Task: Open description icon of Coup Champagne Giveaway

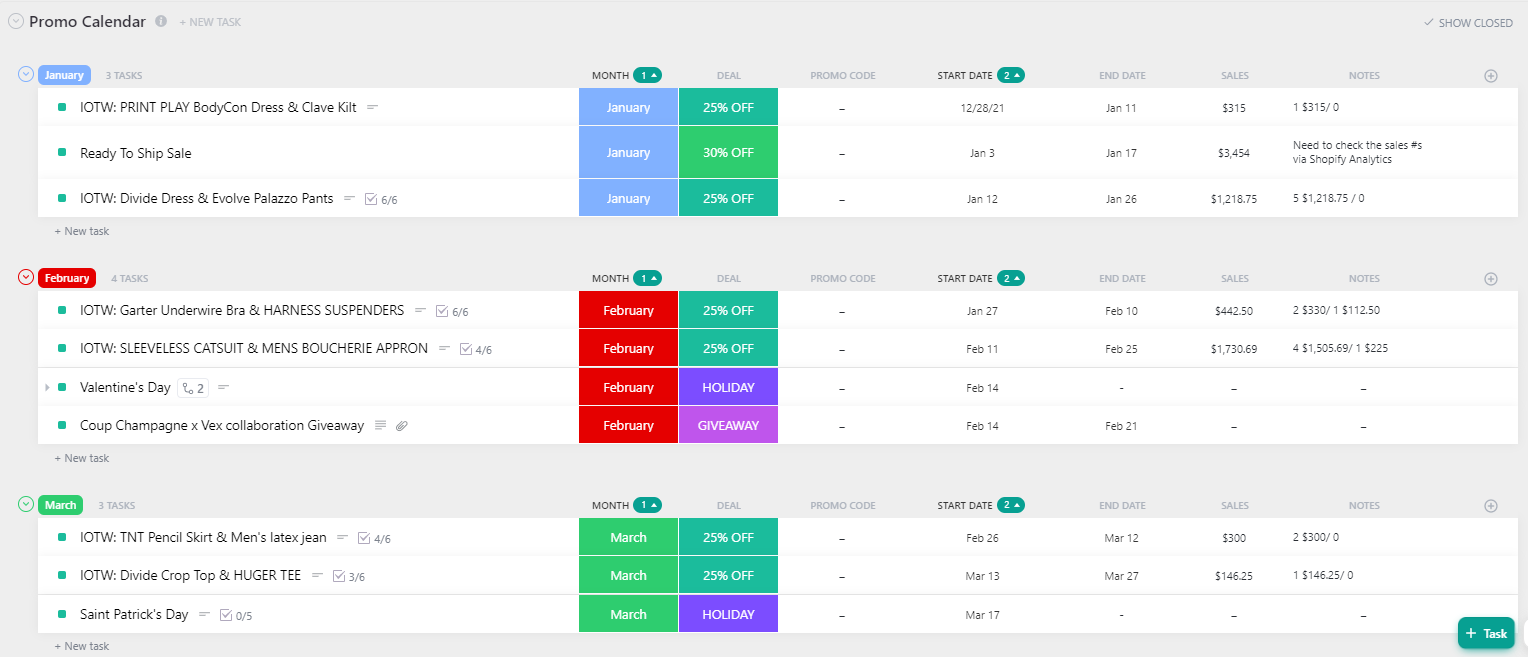Action: coord(380,425)
